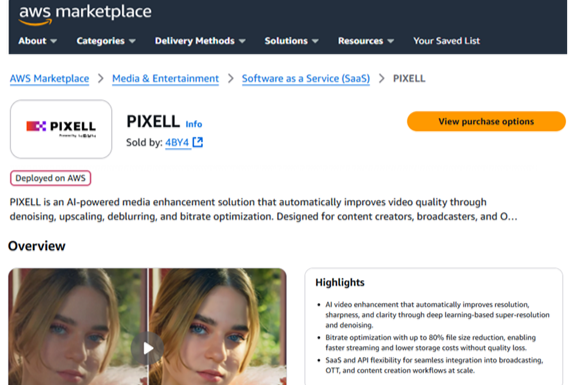Expand the Solutions menu
Viewport: 578px width, 385px height.
tap(291, 41)
